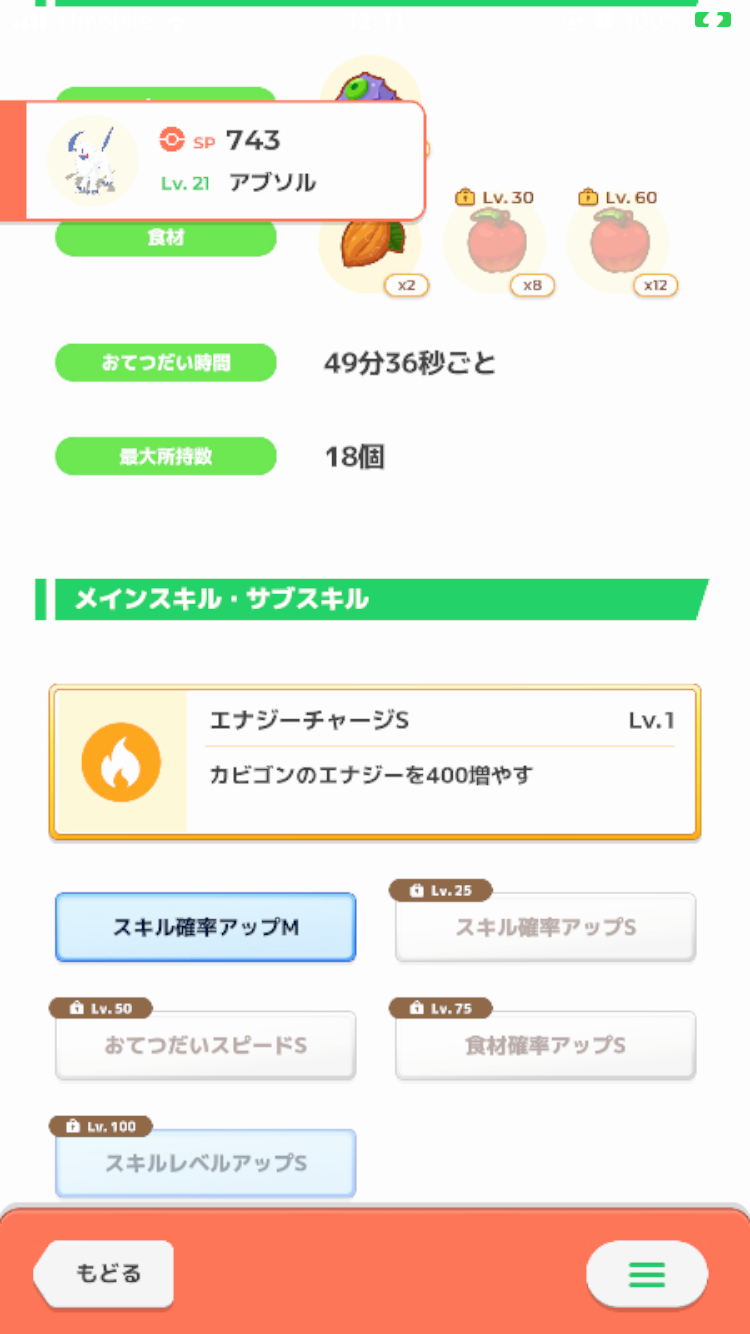Select the locked 食材確率アップS subskill
The image size is (750, 1334).
[x=545, y=1046]
